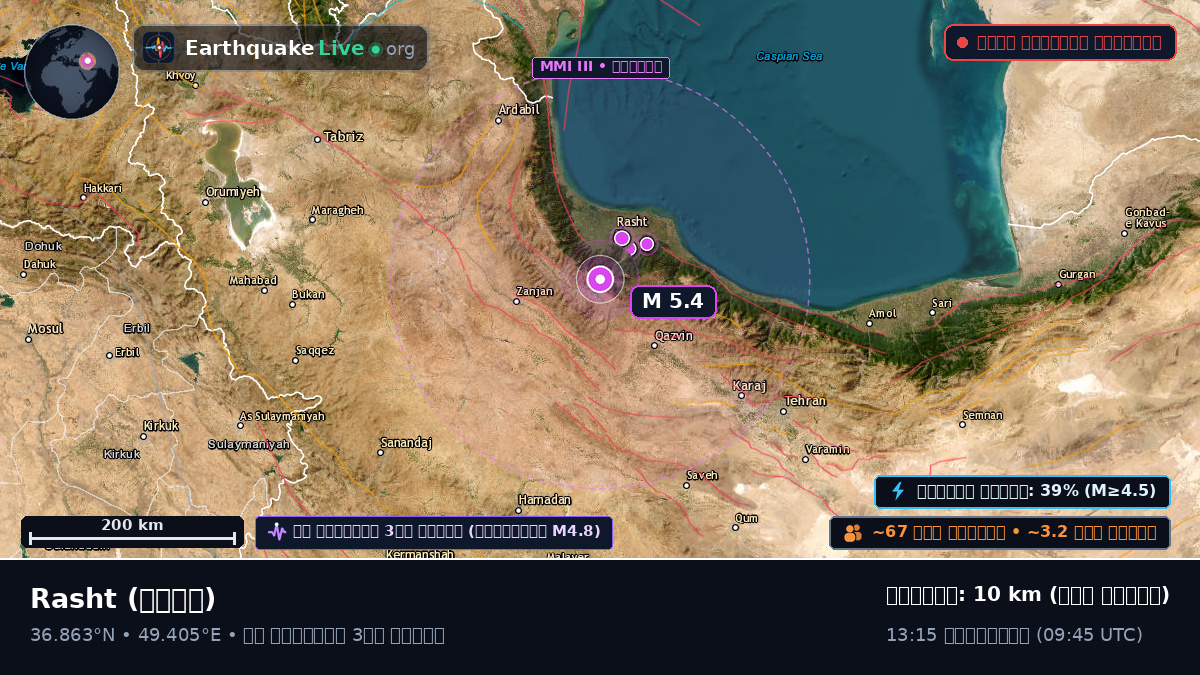Click the M 5.4 magnitude label
Screen dimensions: 1200x675
(673, 301)
